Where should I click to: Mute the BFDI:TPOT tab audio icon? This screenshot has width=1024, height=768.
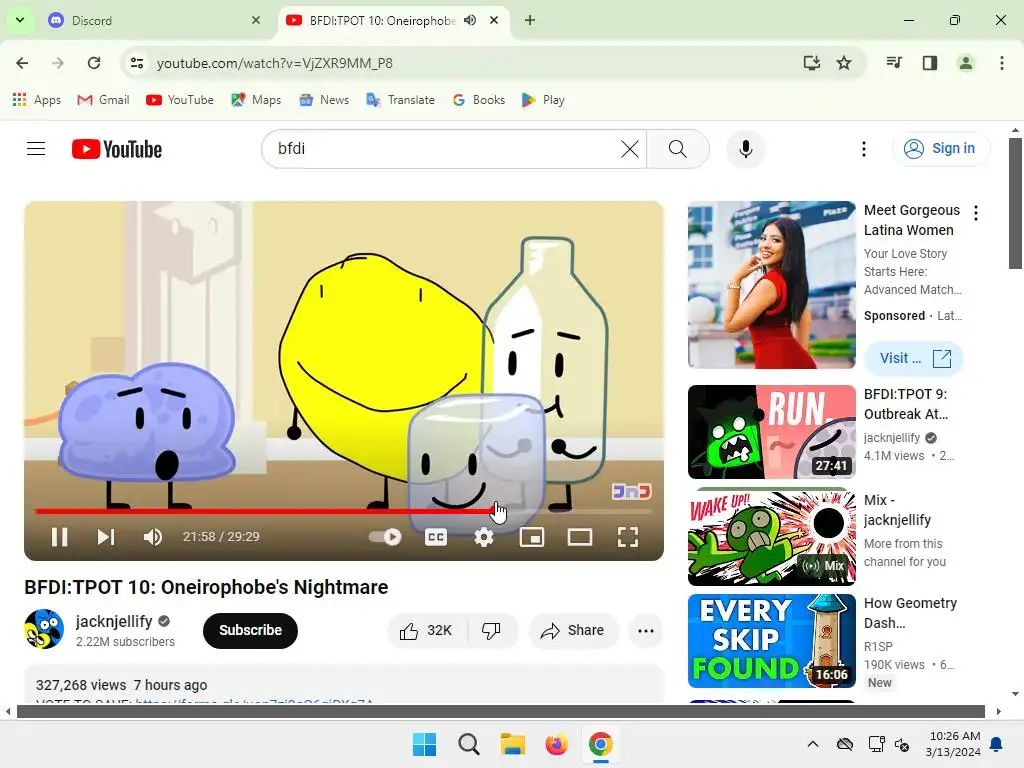470,20
